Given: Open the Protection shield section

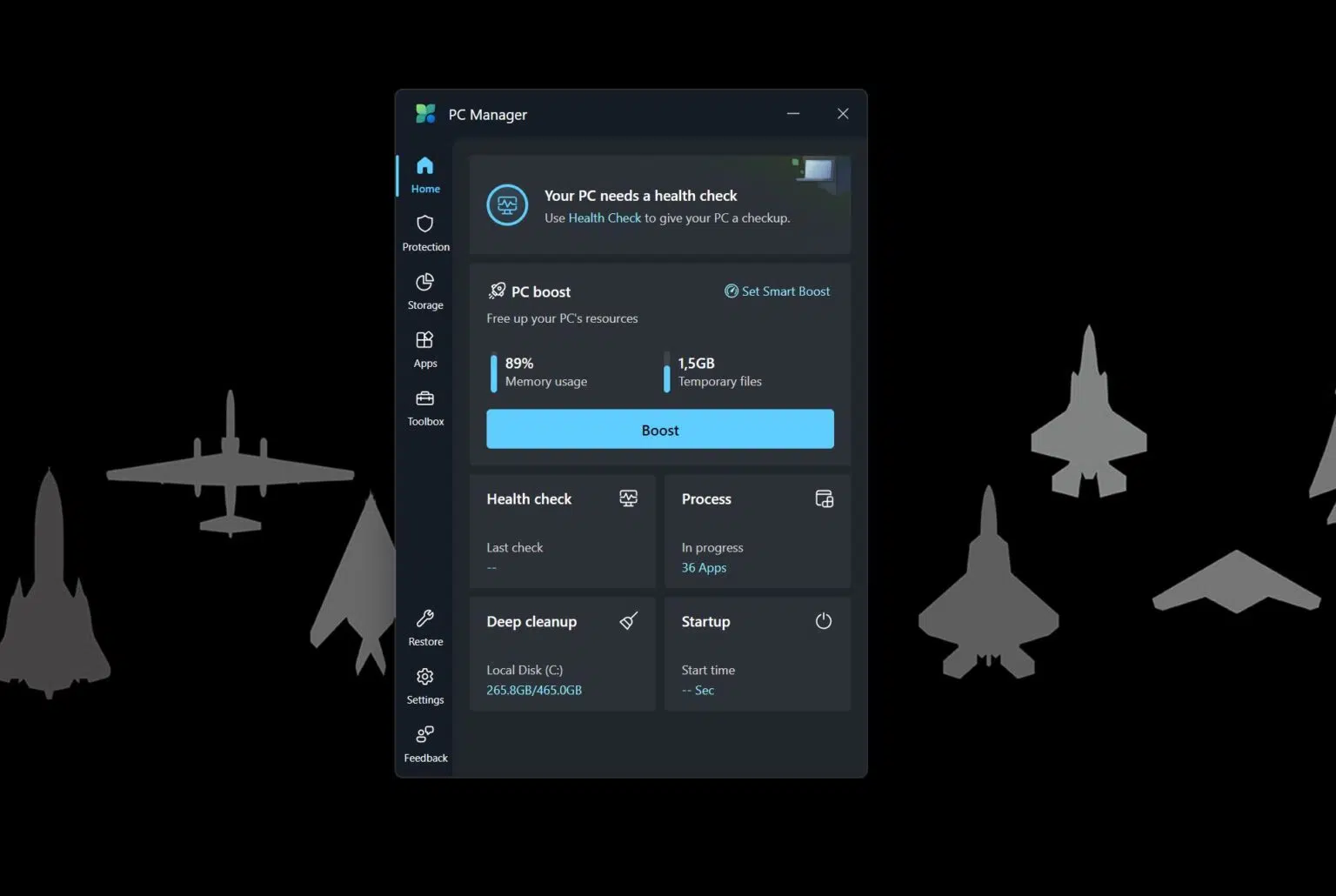Looking at the screenshot, I should 425,233.
